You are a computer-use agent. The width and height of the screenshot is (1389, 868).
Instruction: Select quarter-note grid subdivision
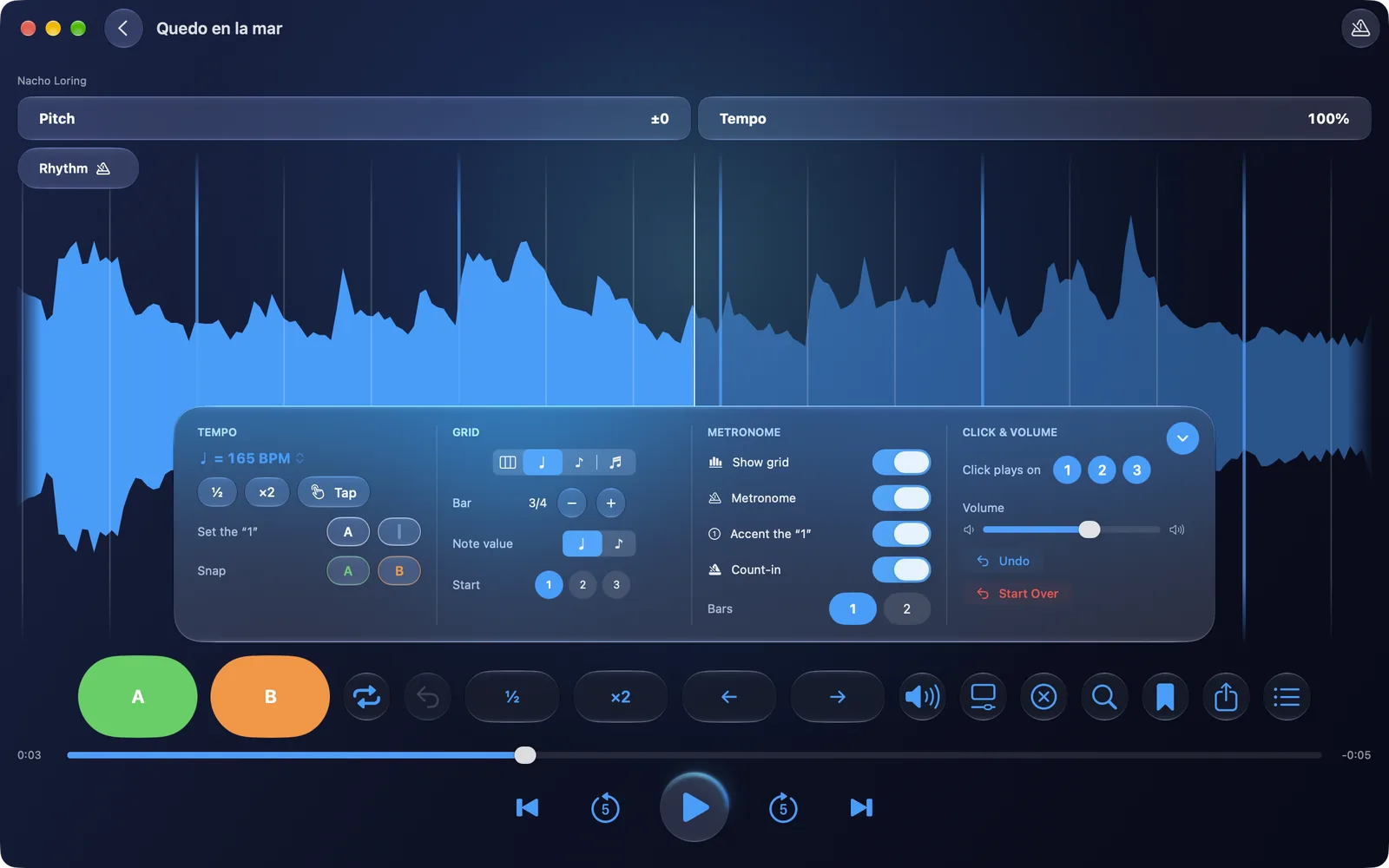[x=543, y=462]
